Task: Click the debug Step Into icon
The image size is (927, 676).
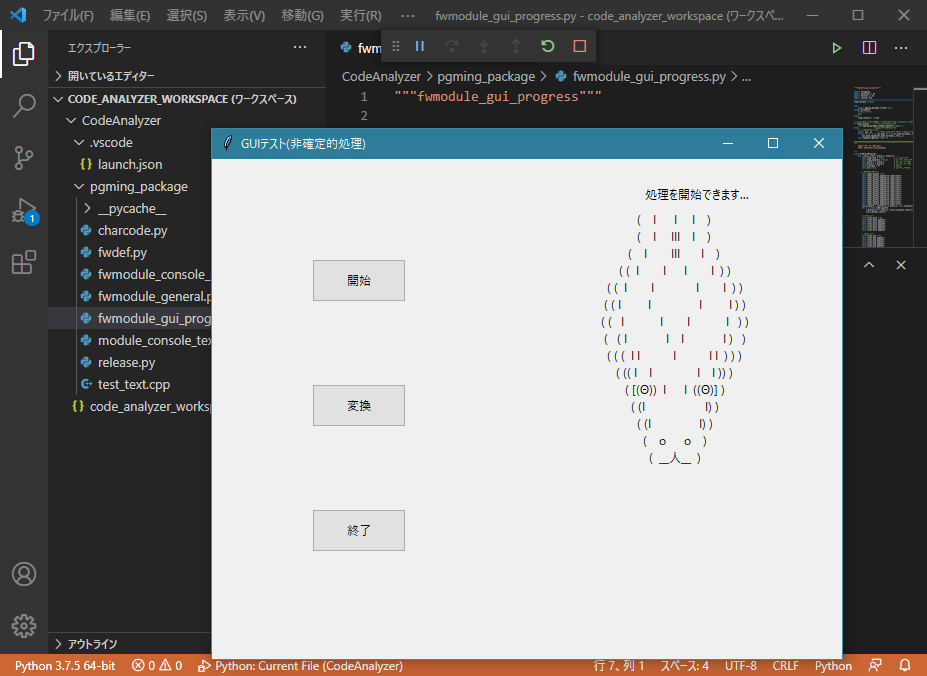Action: [484, 46]
